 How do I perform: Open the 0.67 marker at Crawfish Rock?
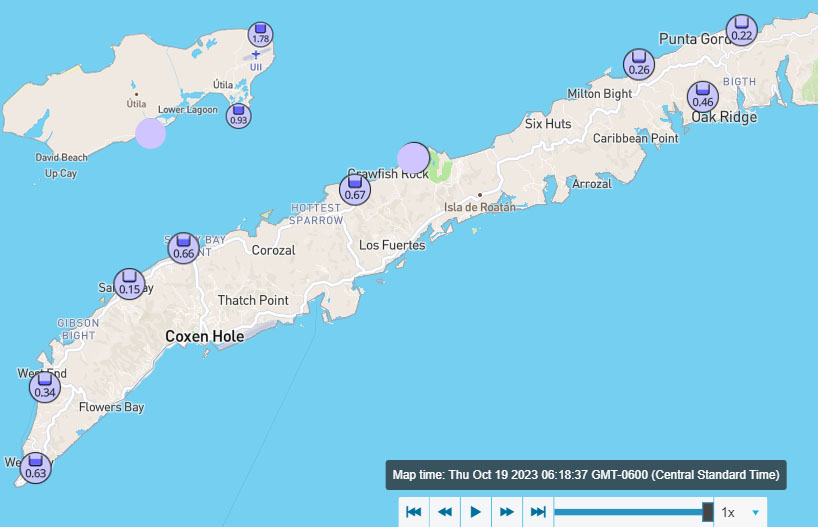pyautogui.click(x=354, y=189)
